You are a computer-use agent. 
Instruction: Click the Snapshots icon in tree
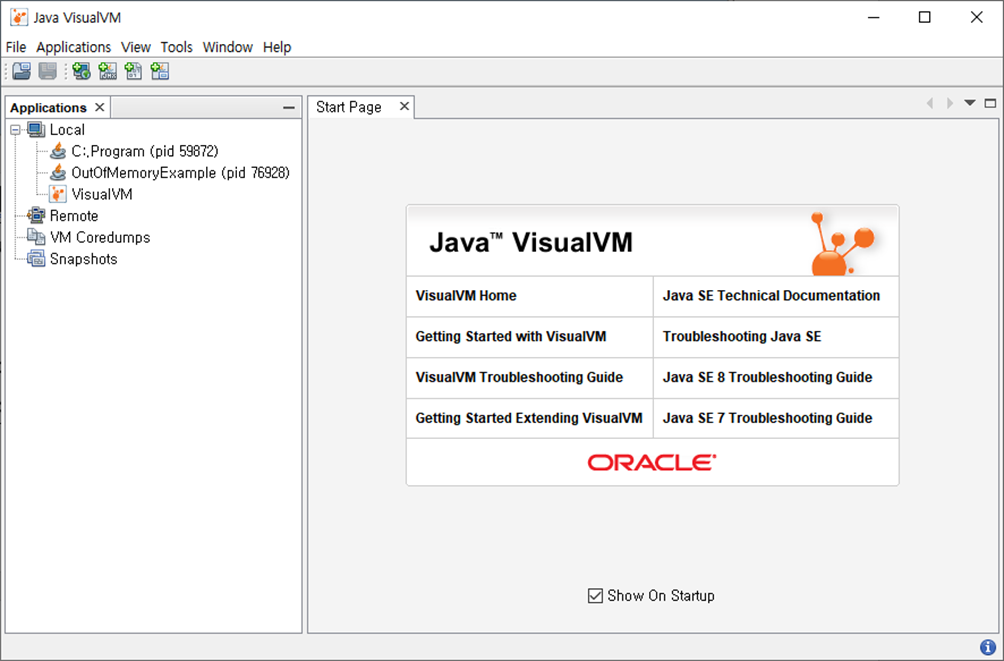[36, 259]
